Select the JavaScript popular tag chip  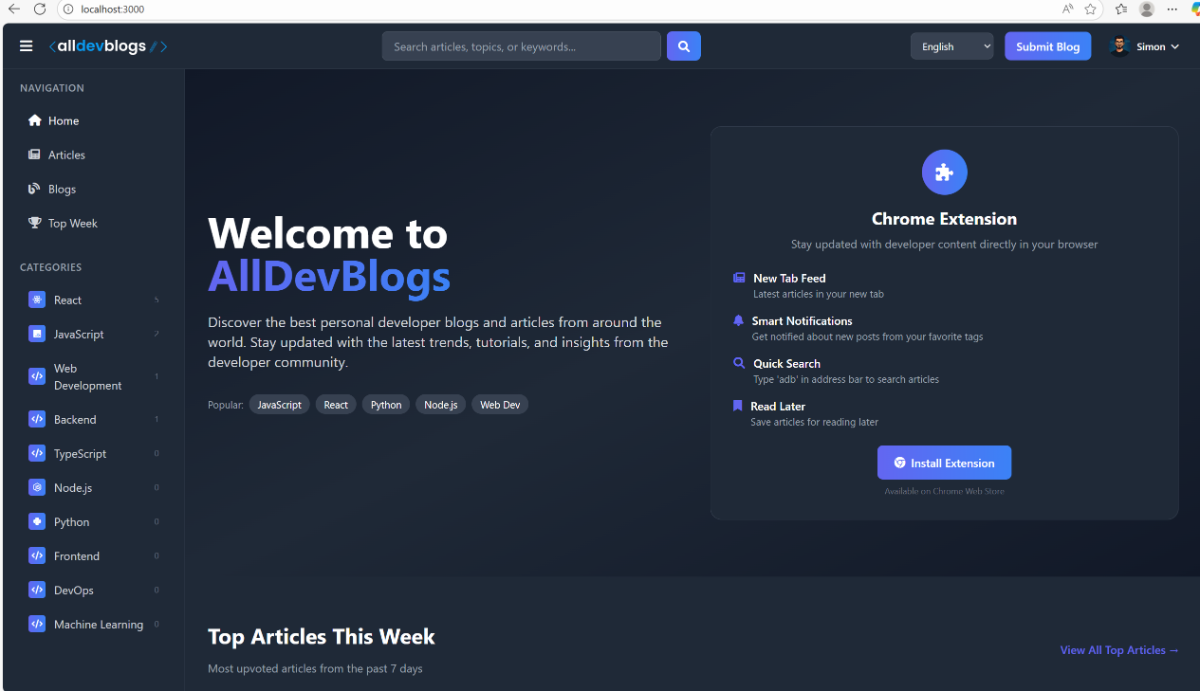coord(279,405)
